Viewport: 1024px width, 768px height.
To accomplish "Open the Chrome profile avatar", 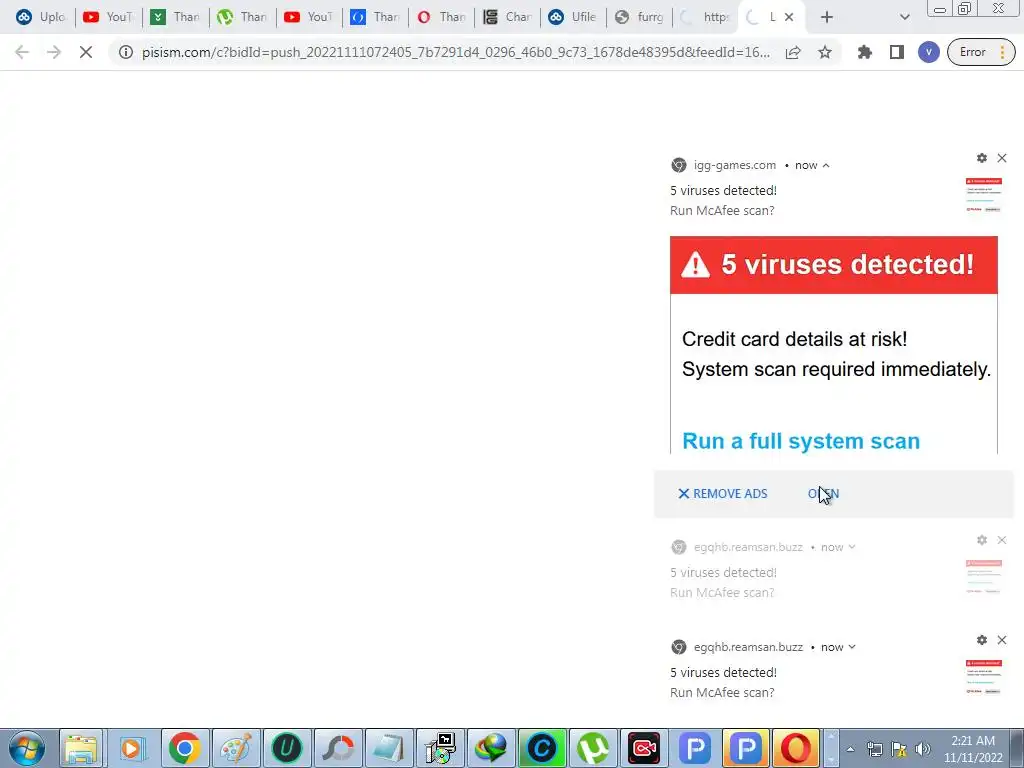I will click(928, 52).
